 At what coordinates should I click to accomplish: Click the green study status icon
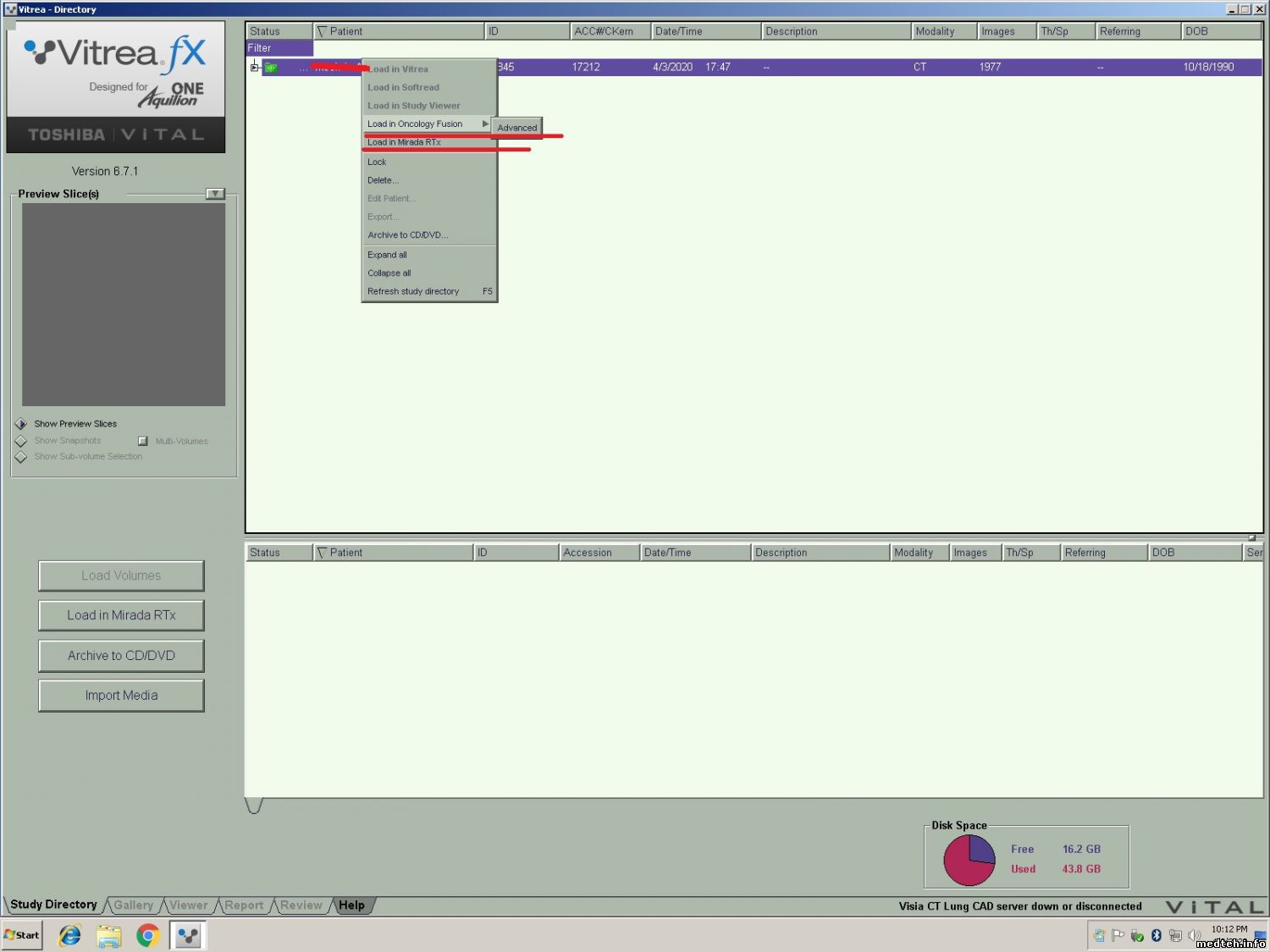coord(271,68)
